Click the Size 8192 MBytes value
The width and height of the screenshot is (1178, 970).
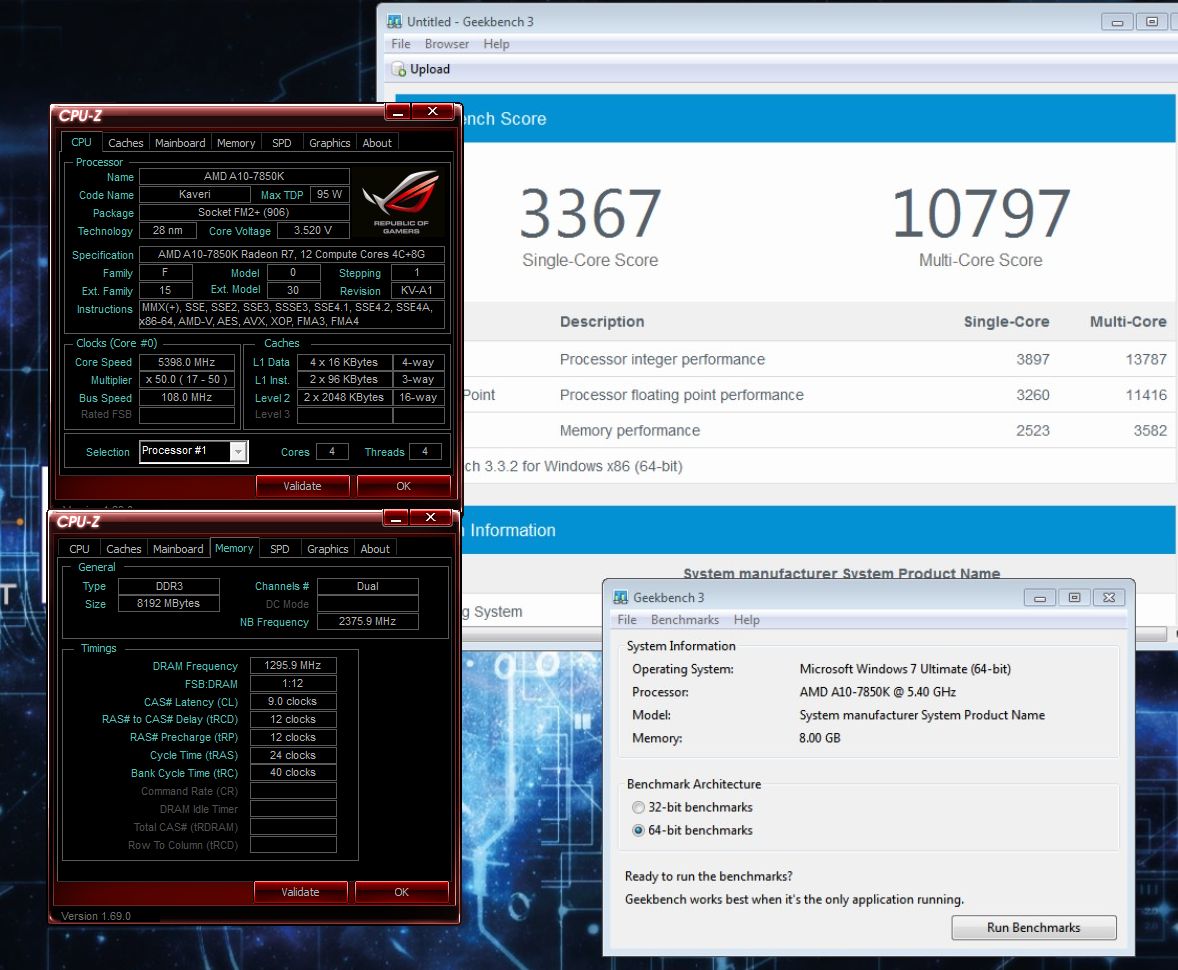tap(169, 603)
